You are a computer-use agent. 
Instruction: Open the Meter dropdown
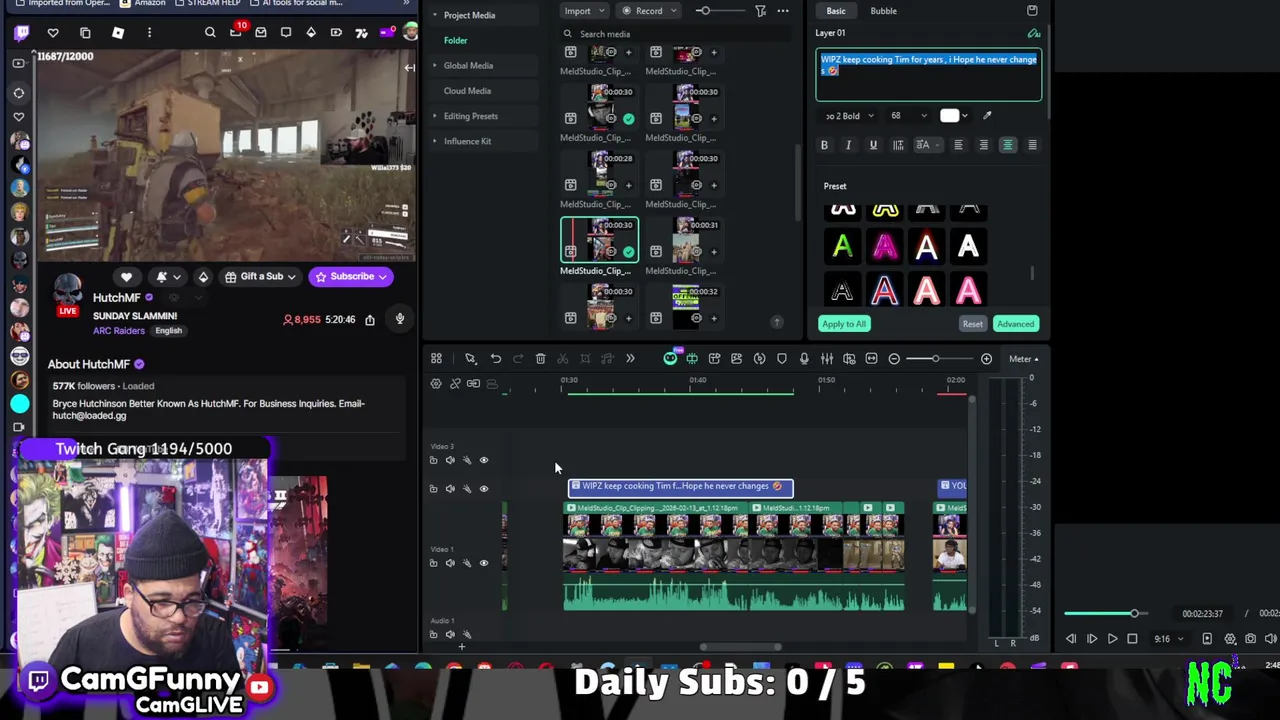click(x=1023, y=359)
